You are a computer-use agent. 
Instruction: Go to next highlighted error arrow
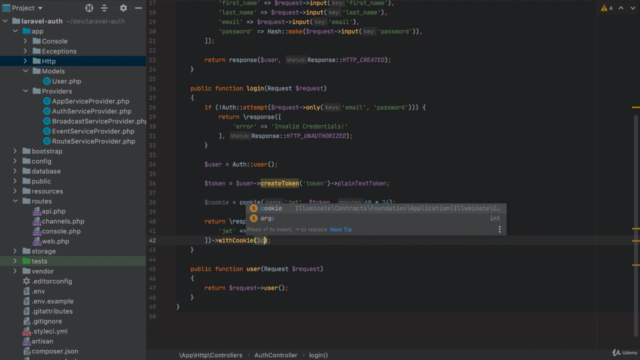(x=633, y=8)
